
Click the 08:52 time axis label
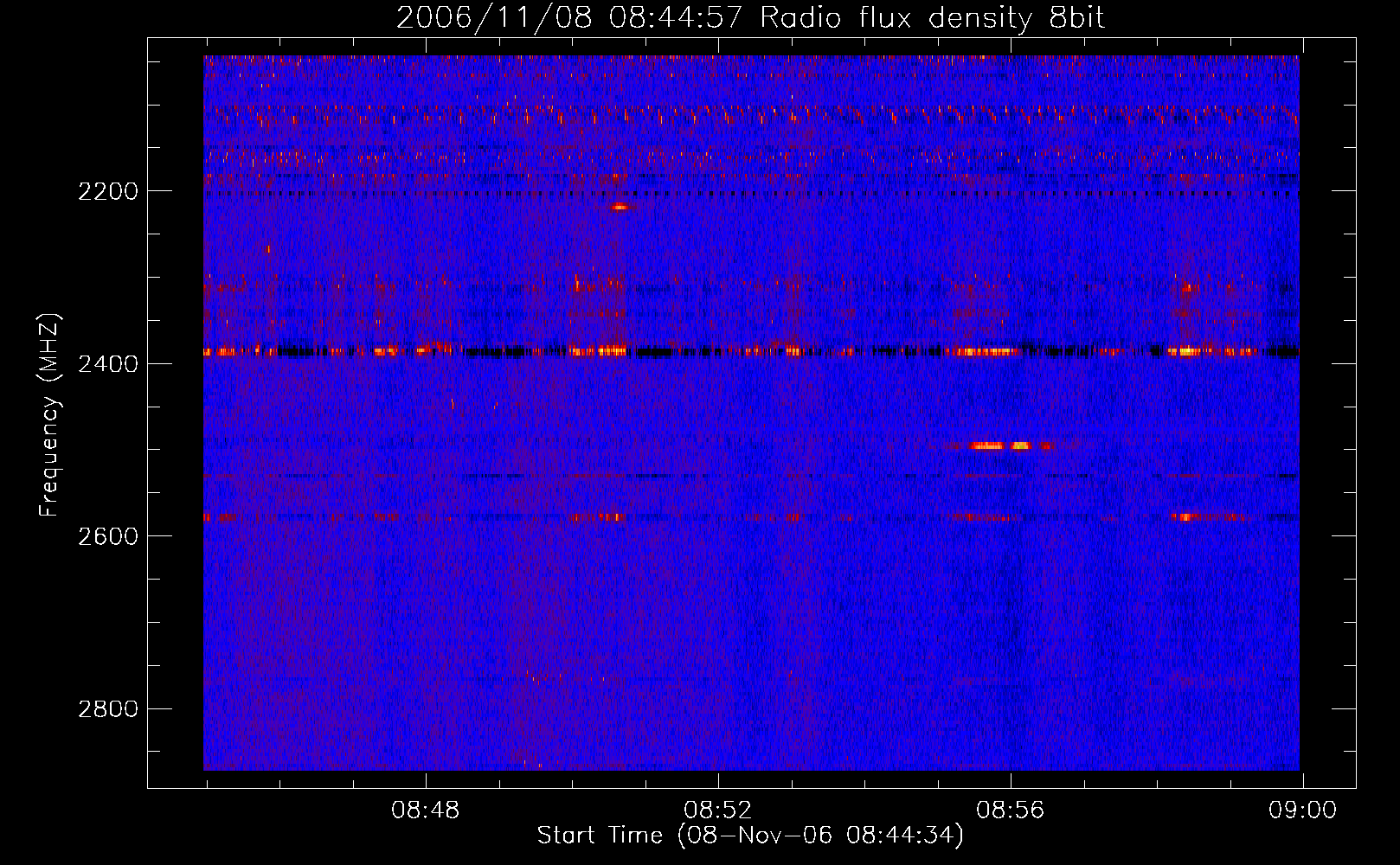coord(718,811)
